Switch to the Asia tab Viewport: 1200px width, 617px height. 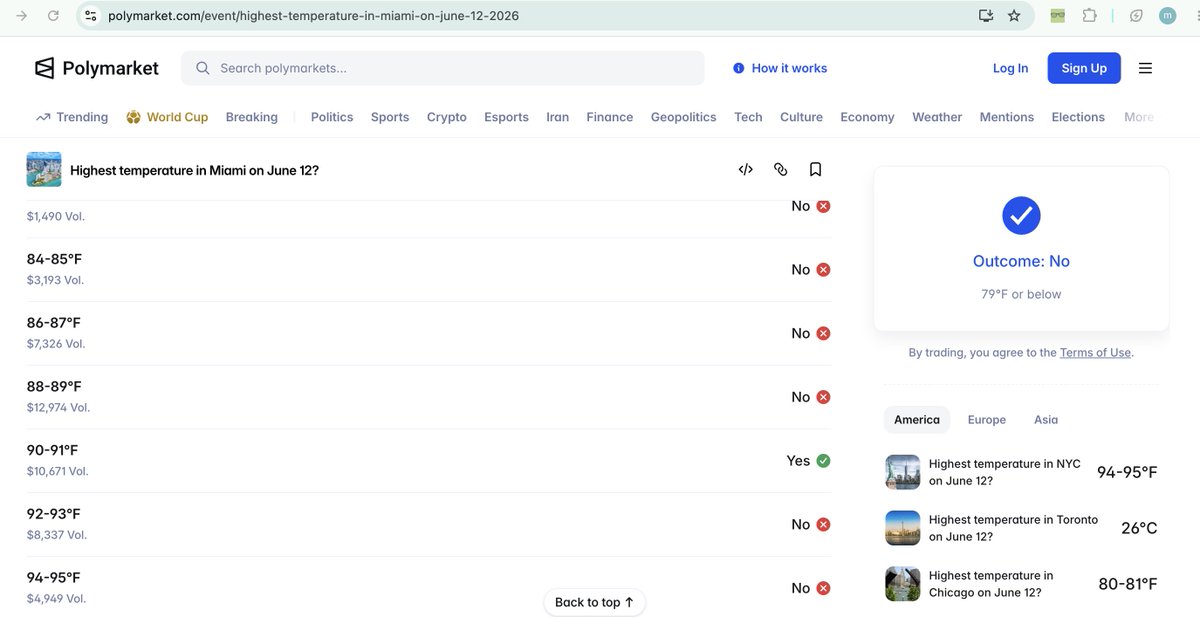click(x=1046, y=420)
